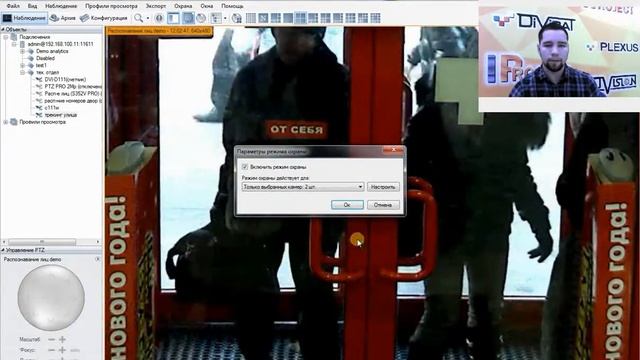
Task: Select трекинг улица camera in tree
Action: pos(60,115)
